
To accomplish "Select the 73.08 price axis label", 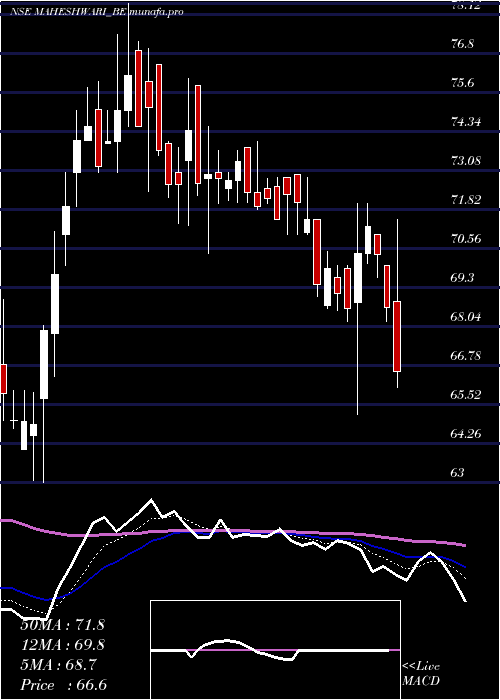I will pos(466,160).
